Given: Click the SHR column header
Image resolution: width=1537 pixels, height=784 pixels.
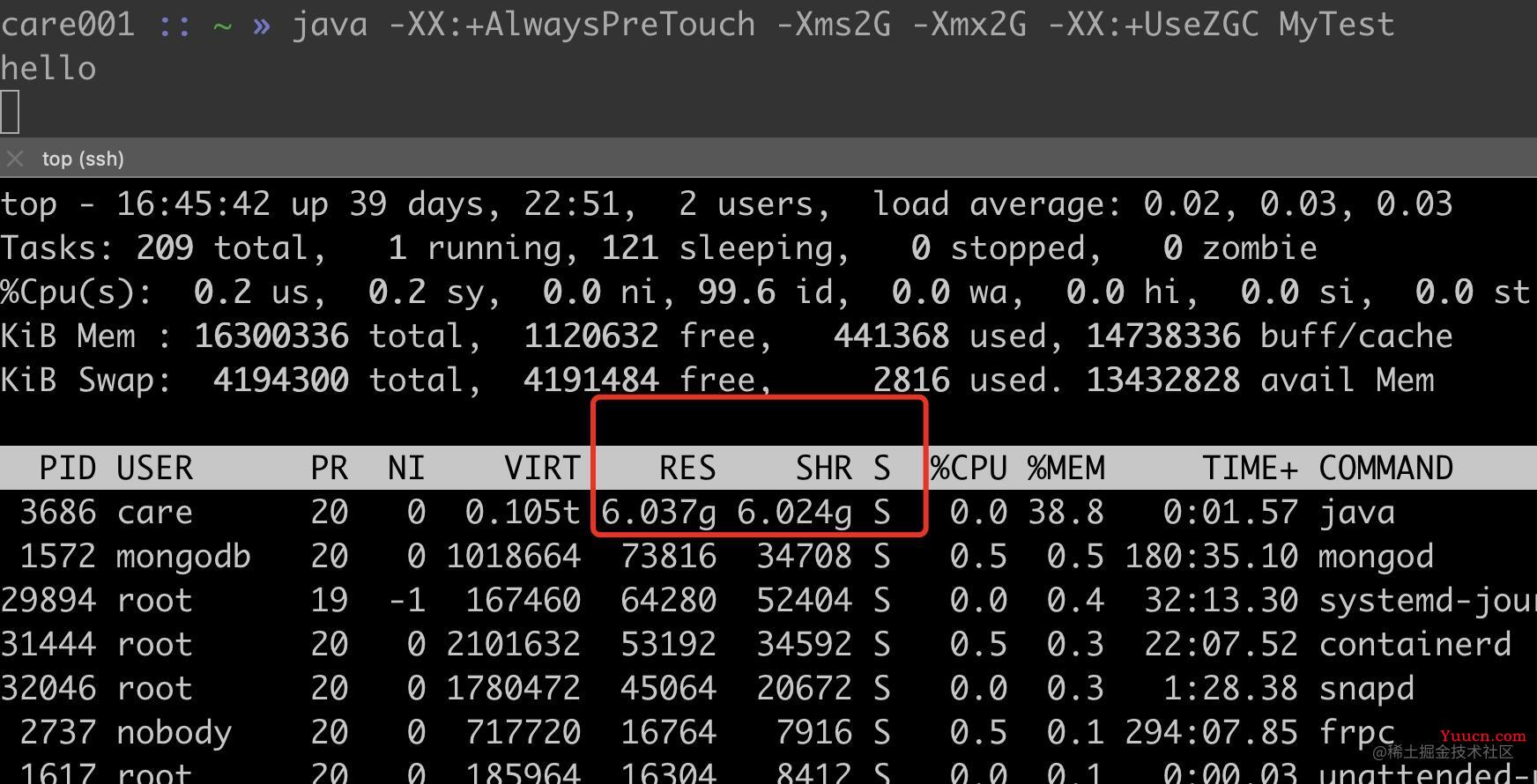Looking at the screenshot, I should (x=823, y=468).
